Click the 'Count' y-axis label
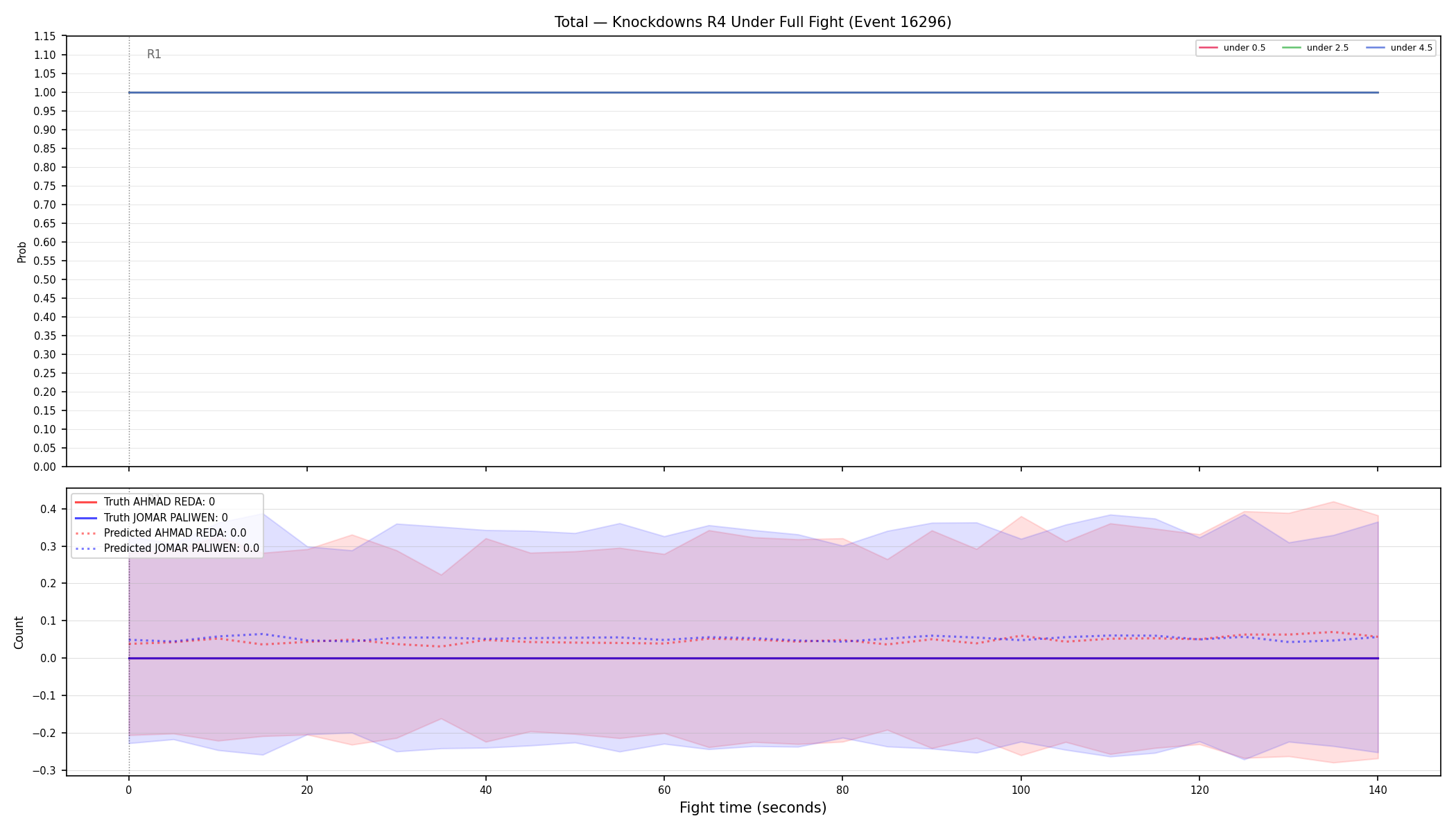 pyautogui.click(x=19, y=632)
